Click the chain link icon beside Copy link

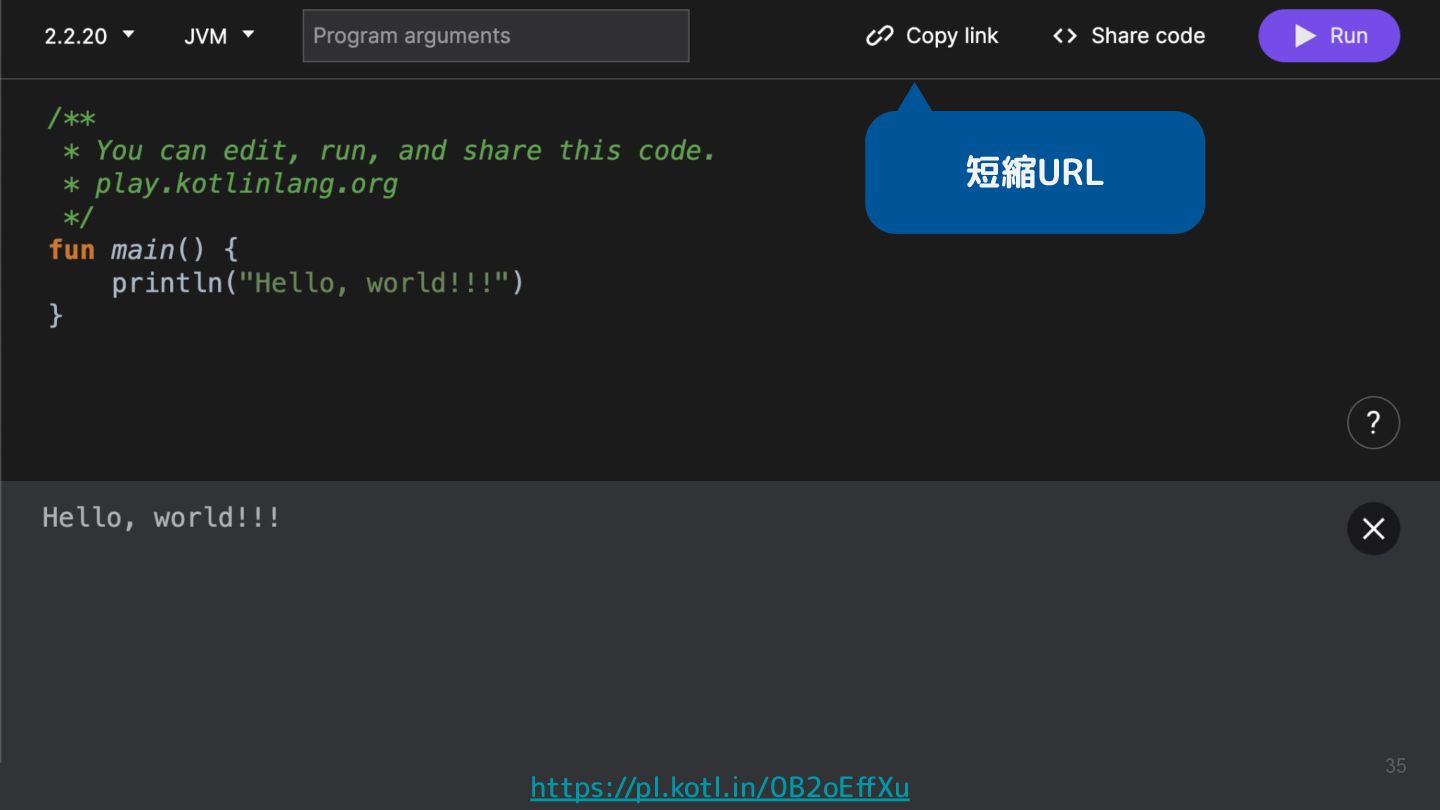[x=879, y=36]
